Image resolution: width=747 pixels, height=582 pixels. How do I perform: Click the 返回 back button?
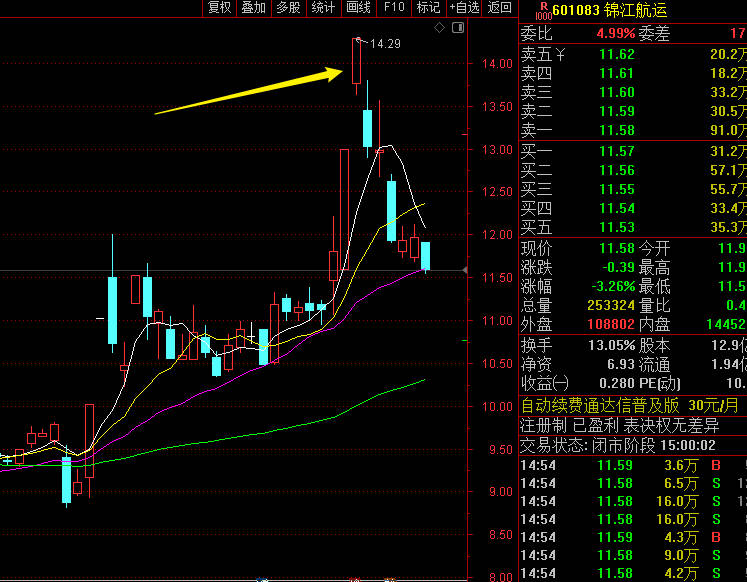pyautogui.click(x=500, y=8)
